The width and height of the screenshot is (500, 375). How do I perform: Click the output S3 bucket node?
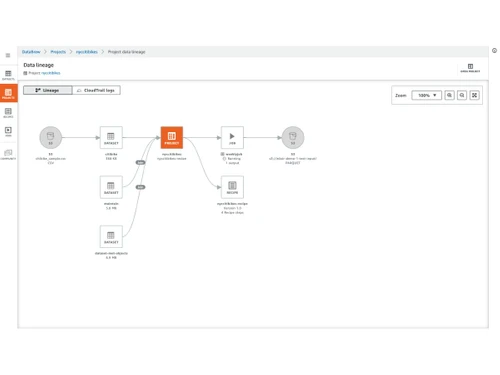293,137
